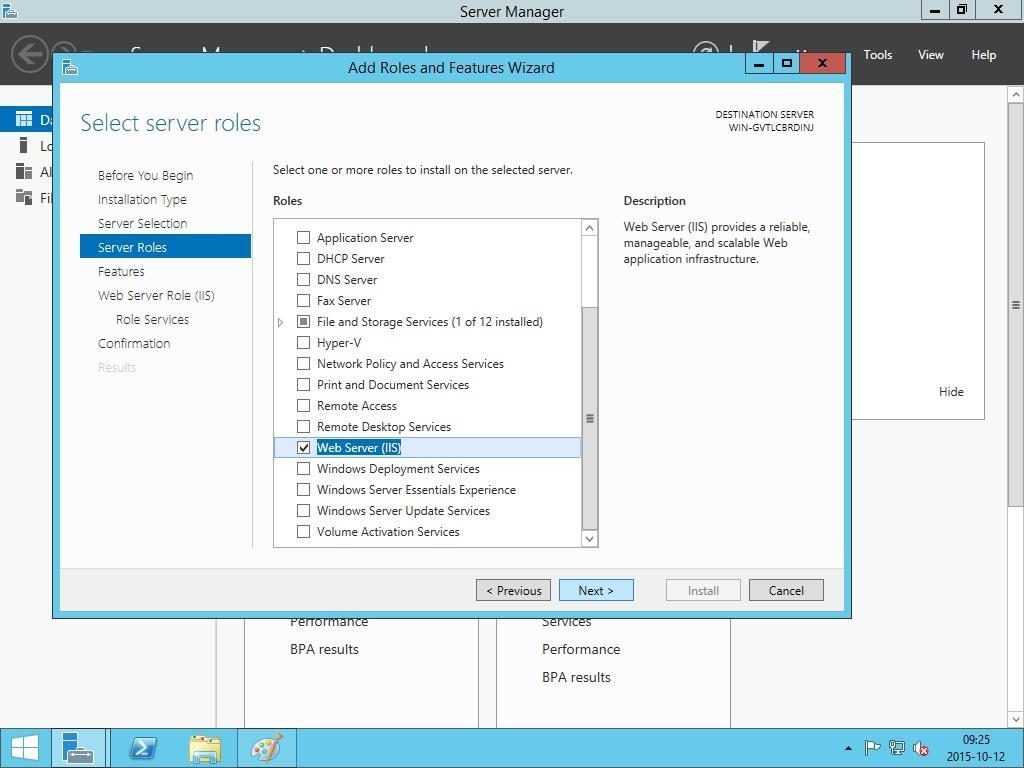1024x768 pixels.
Task: Open BPA results under Services tile
Action: click(x=577, y=677)
